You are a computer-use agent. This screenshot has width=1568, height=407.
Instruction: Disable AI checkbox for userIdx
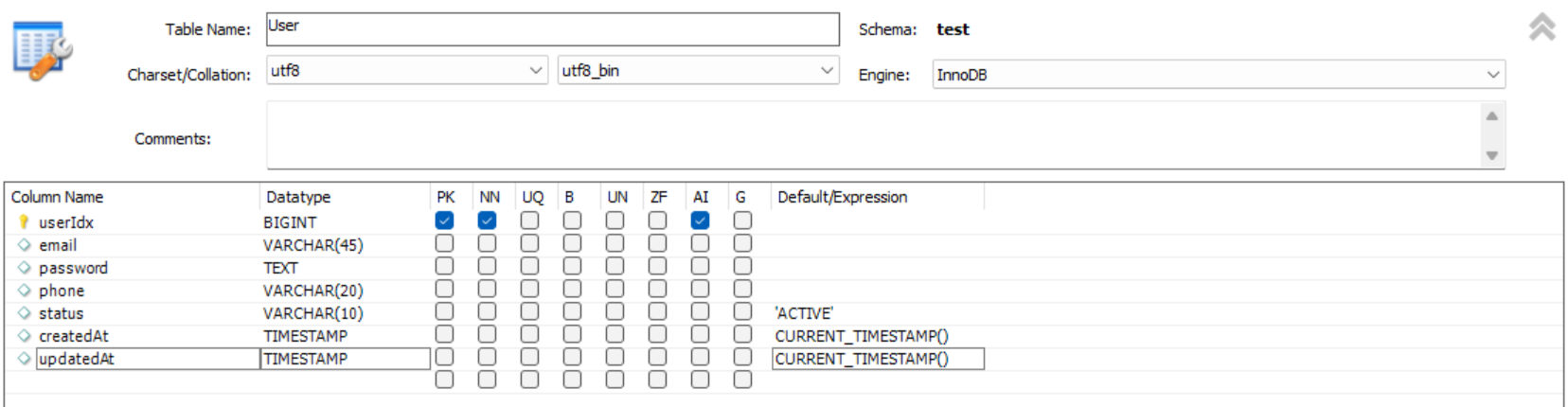(x=700, y=221)
